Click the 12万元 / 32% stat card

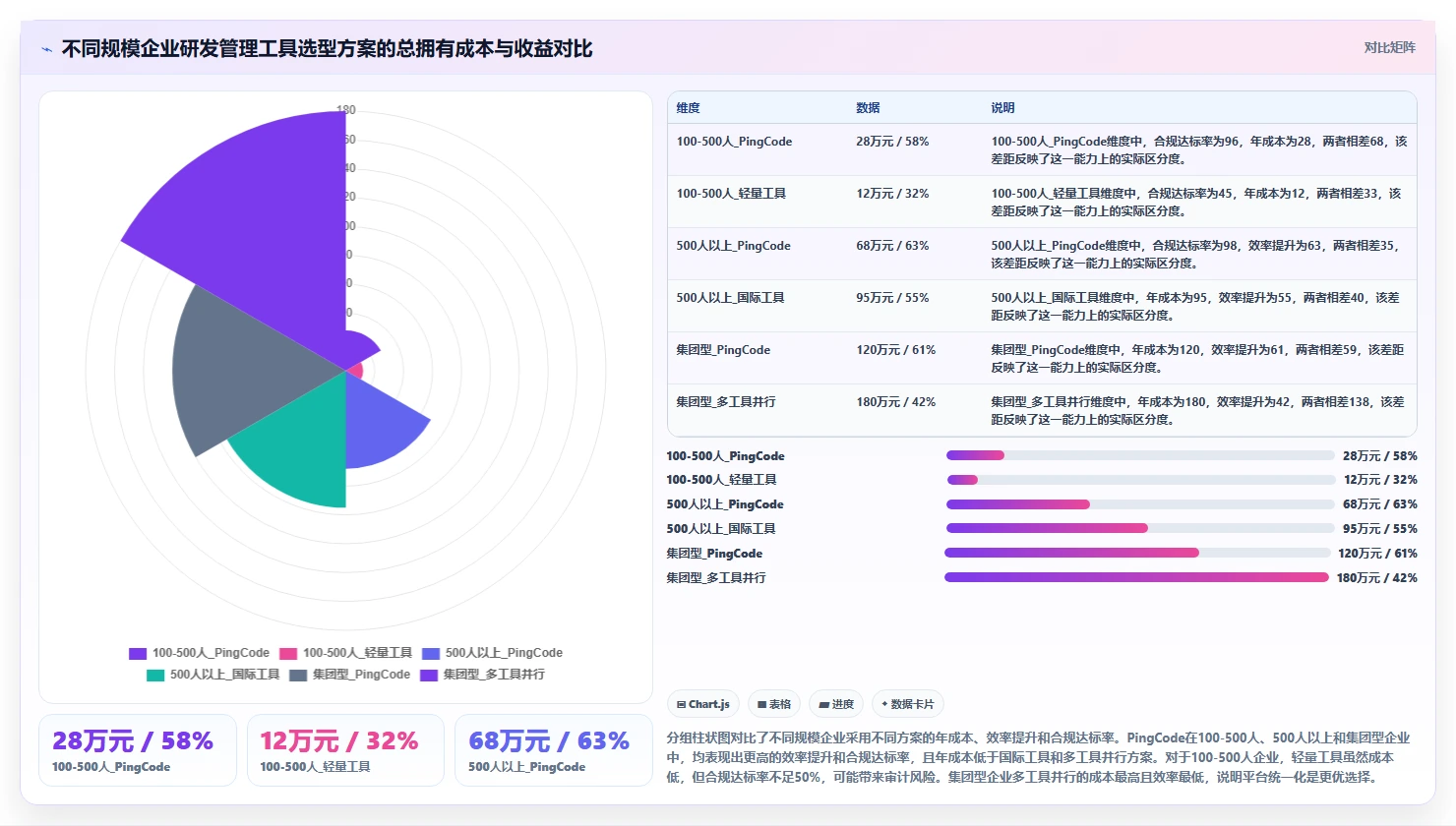[x=345, y=750]
